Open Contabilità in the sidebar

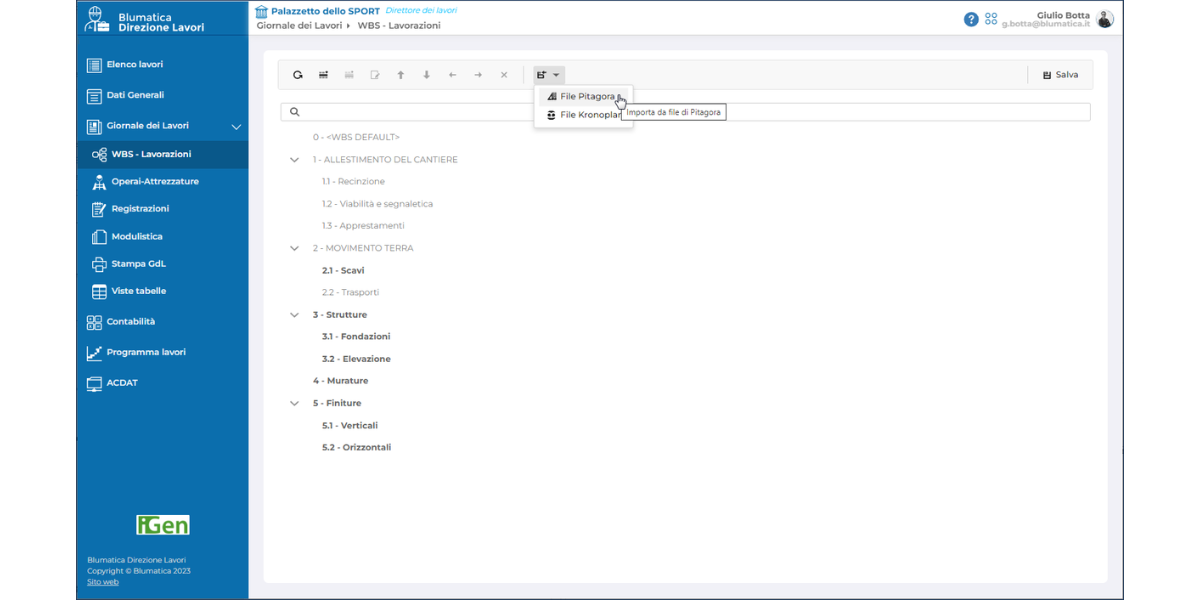coord(130,322)
